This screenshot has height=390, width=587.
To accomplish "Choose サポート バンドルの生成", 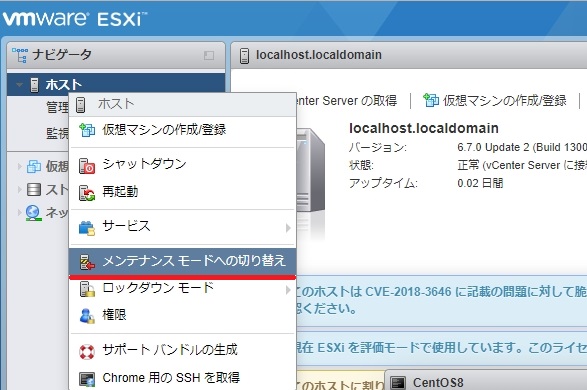I will pos(183,350).
